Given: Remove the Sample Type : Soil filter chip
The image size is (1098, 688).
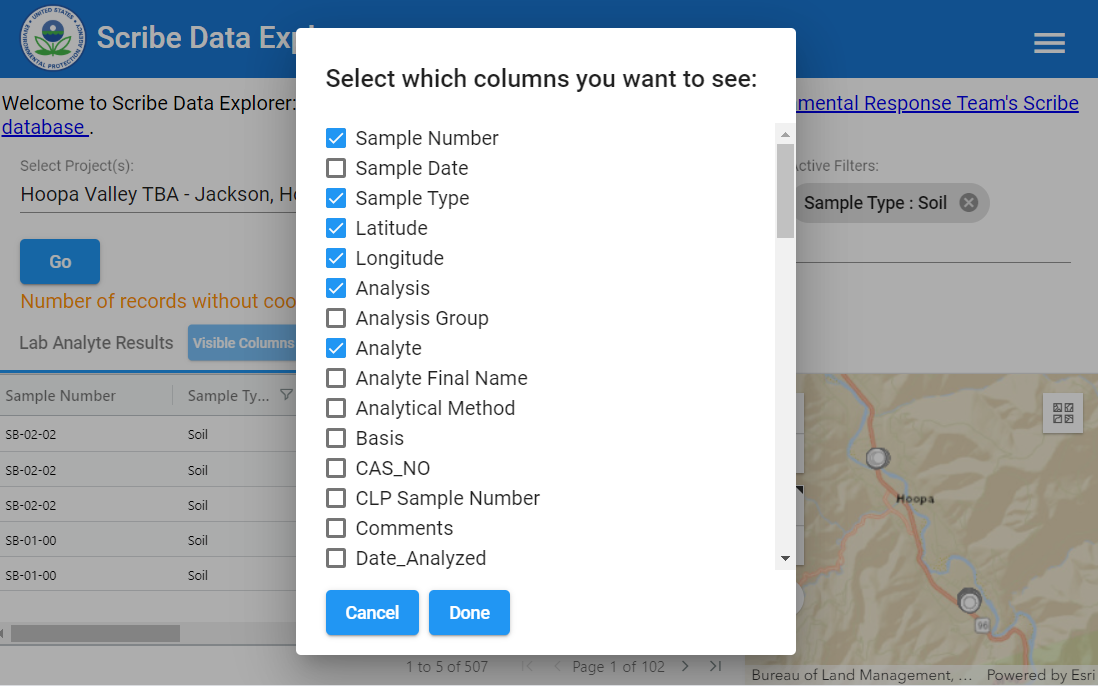Looking at the screenshot, I should click(x=967, y=202).
